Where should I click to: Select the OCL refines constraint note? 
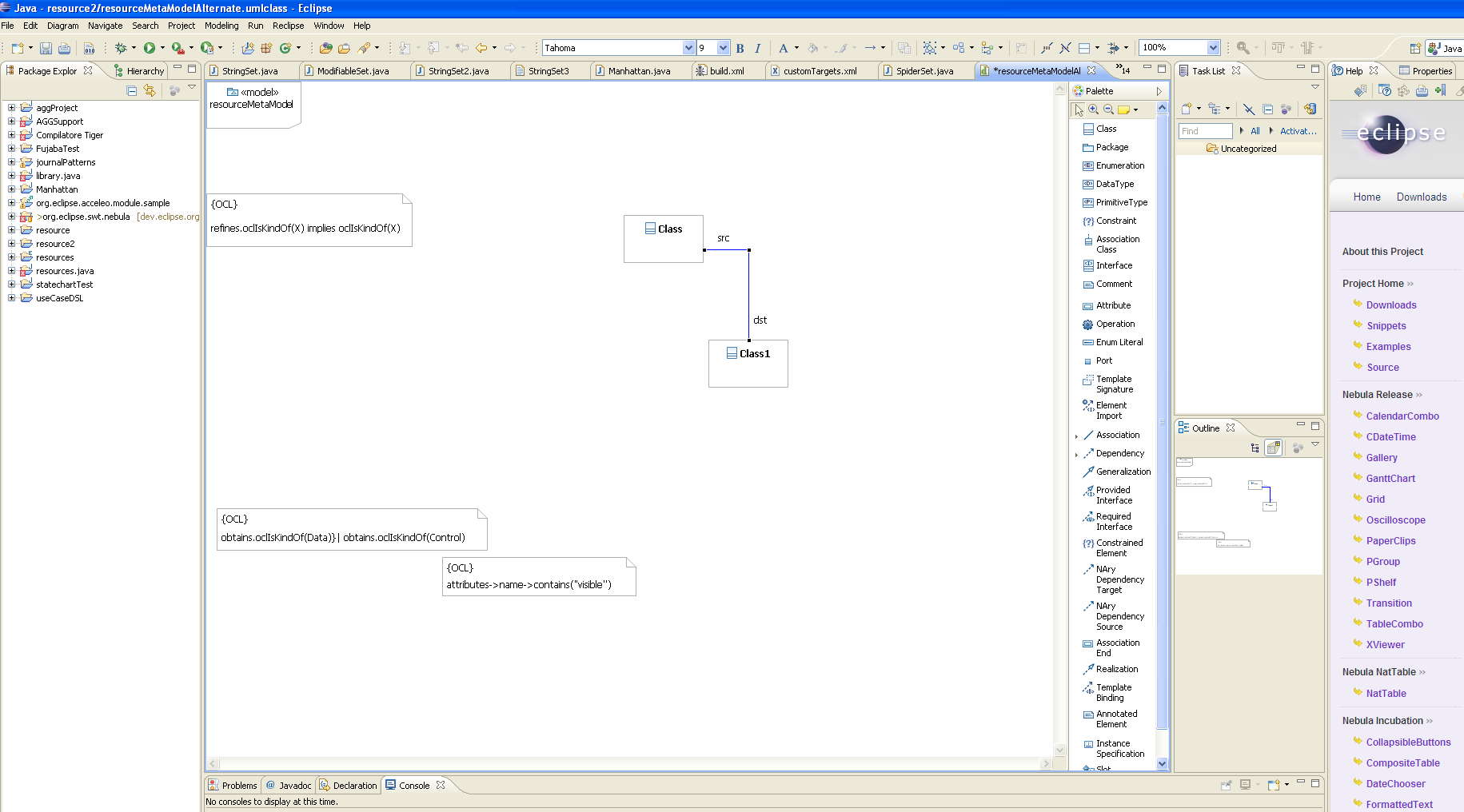tap(309, 220)
